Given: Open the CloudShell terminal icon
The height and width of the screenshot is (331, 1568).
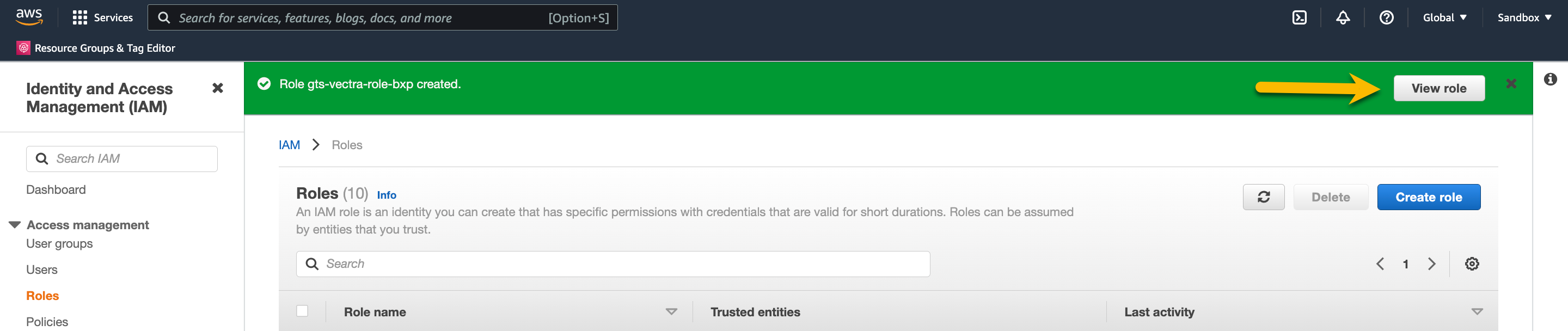Looking at the screenshot, I should [1299, 17].
